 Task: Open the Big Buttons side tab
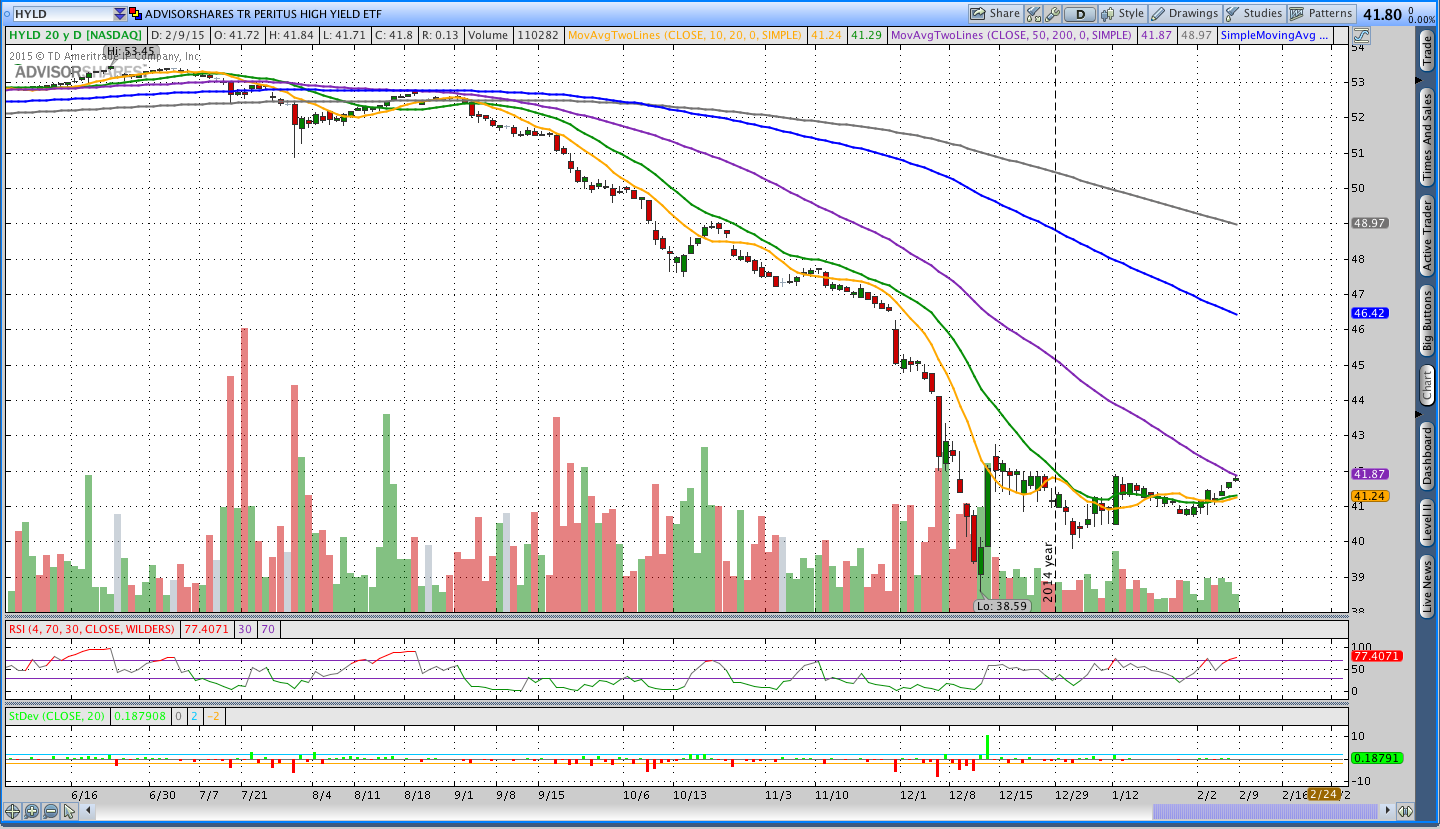[1427, 321]
